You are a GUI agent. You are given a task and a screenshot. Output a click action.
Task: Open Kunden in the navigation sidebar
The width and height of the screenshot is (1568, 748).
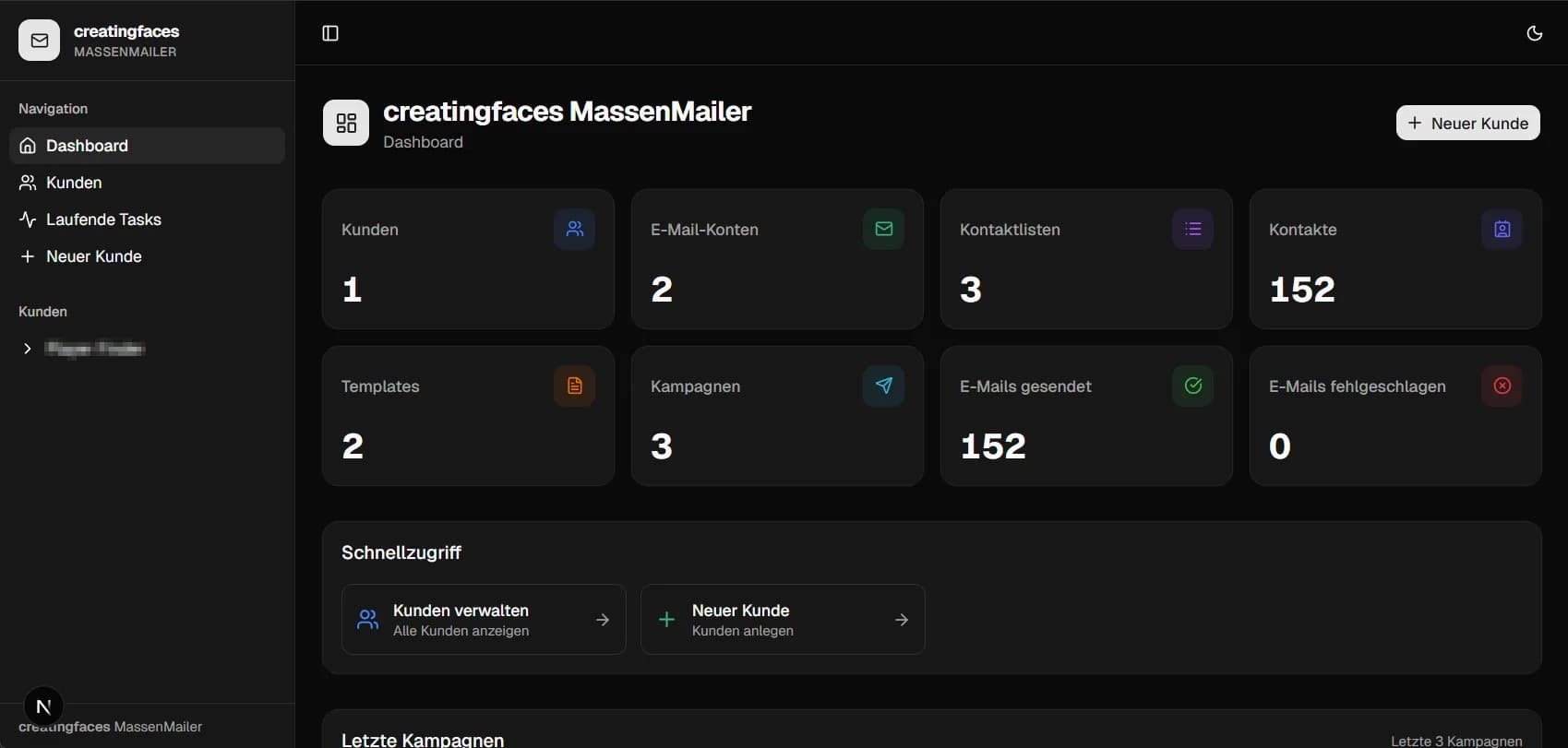coord(147,183)
